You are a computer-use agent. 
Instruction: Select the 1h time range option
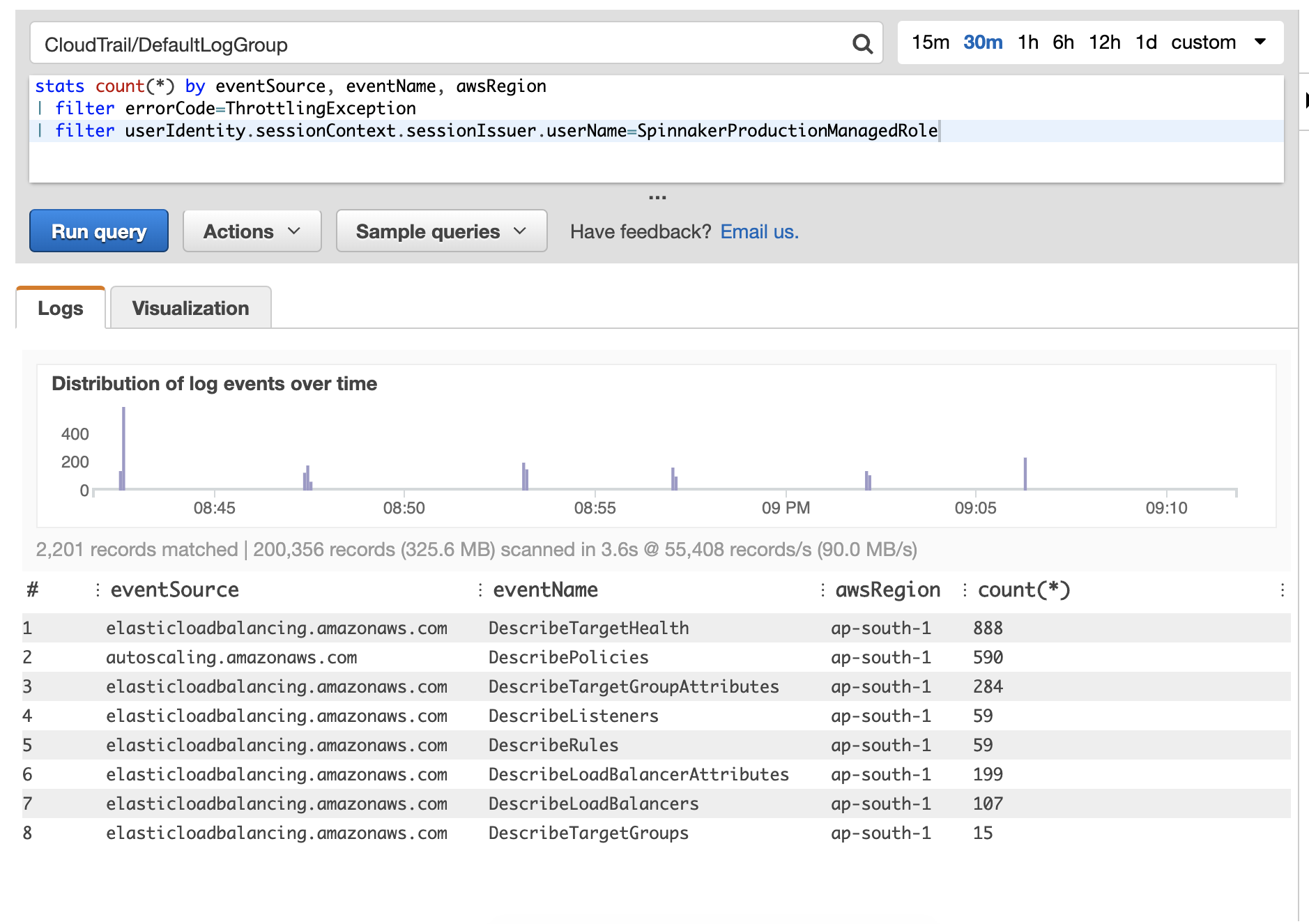pos(1027,43)
